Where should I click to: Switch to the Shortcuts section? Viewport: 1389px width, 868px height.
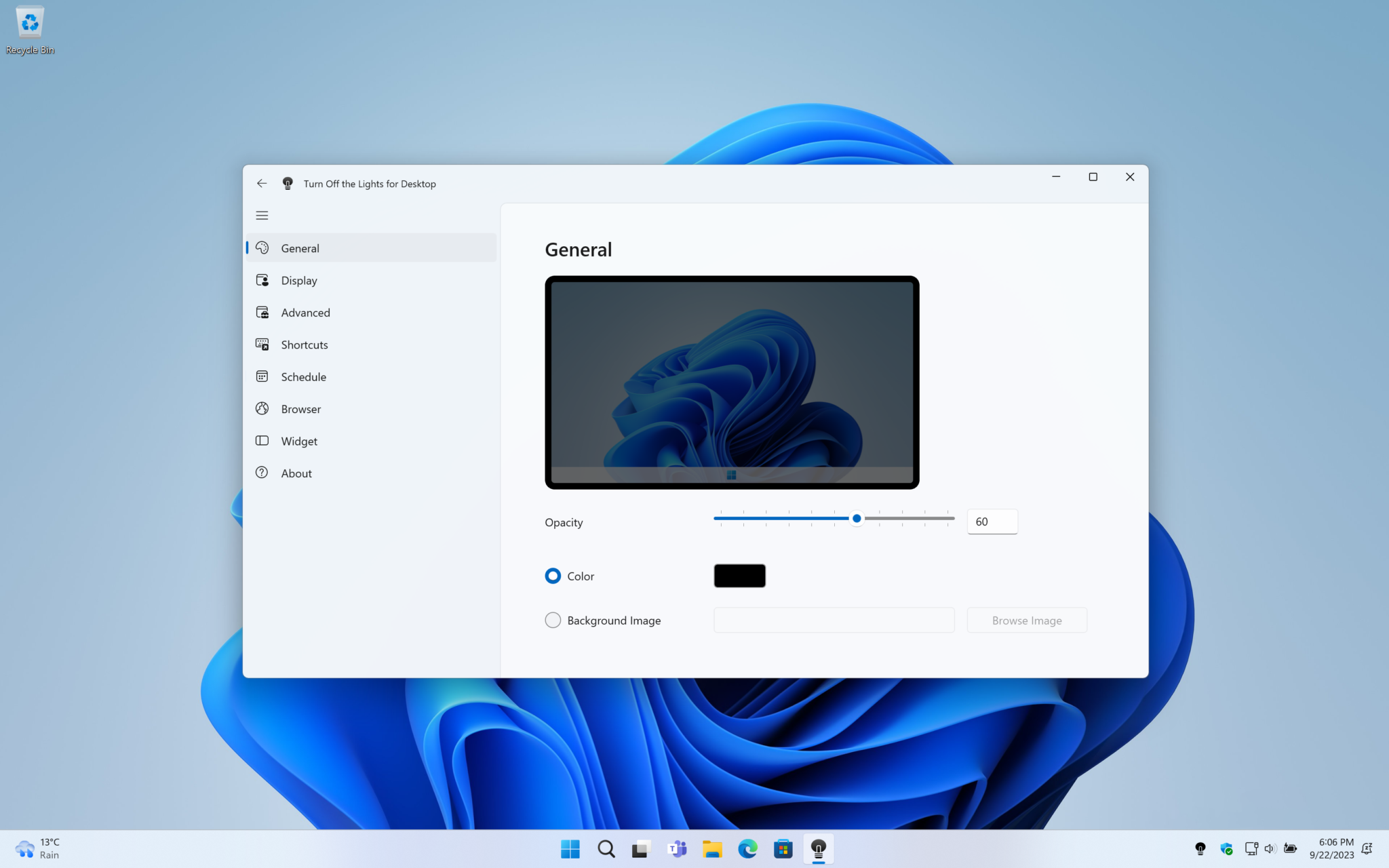click(x=372, y=344)
